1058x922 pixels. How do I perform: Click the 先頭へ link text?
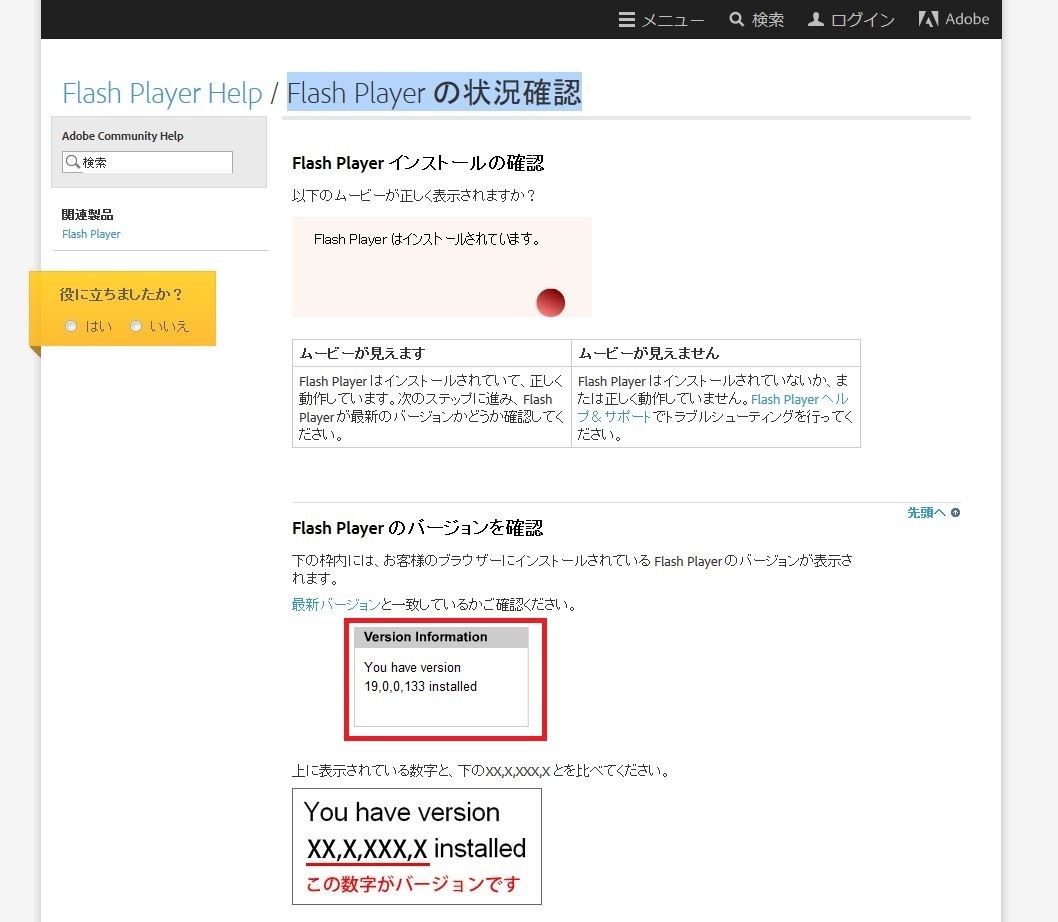926,512
